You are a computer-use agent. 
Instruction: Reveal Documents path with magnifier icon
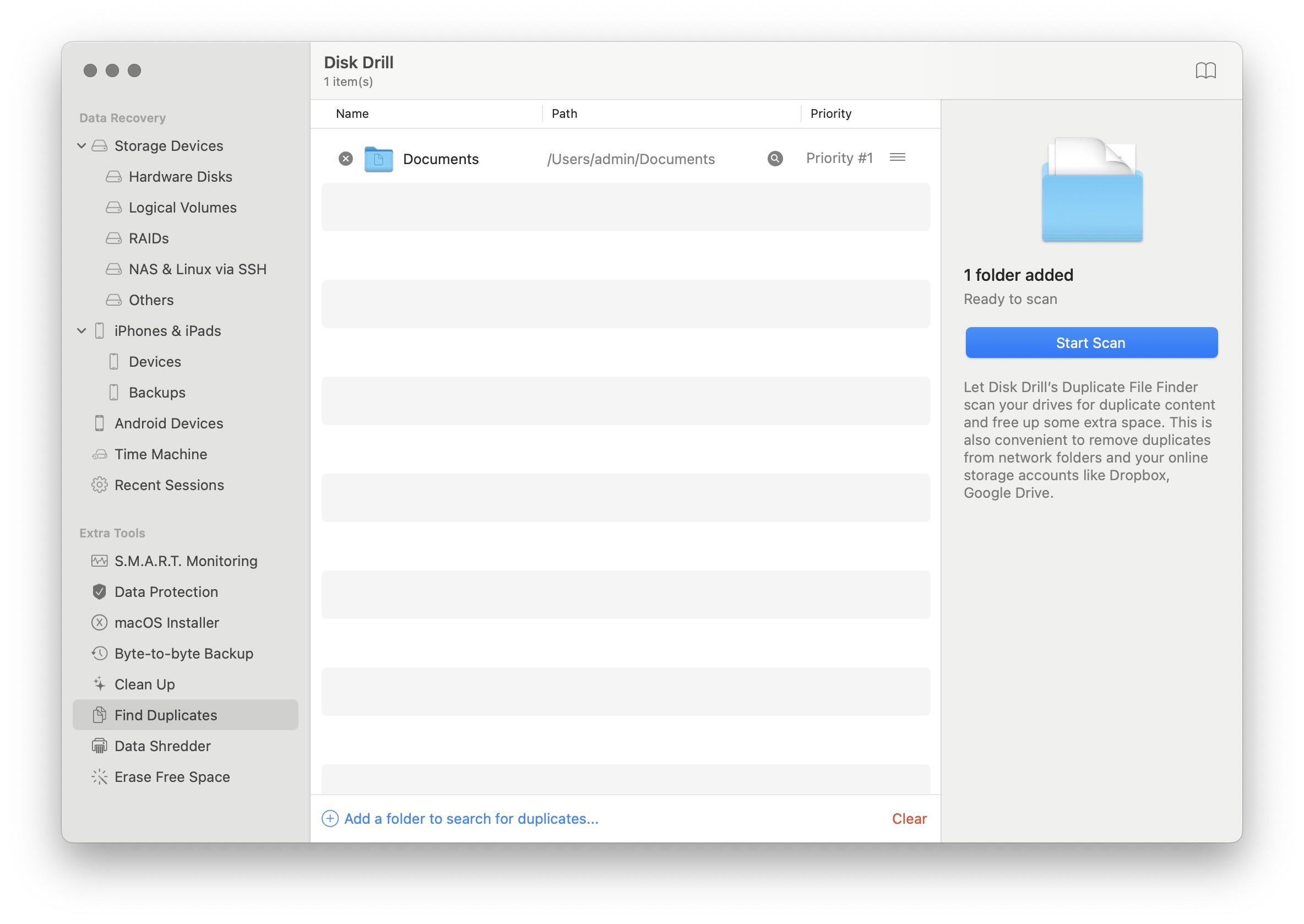774,159
